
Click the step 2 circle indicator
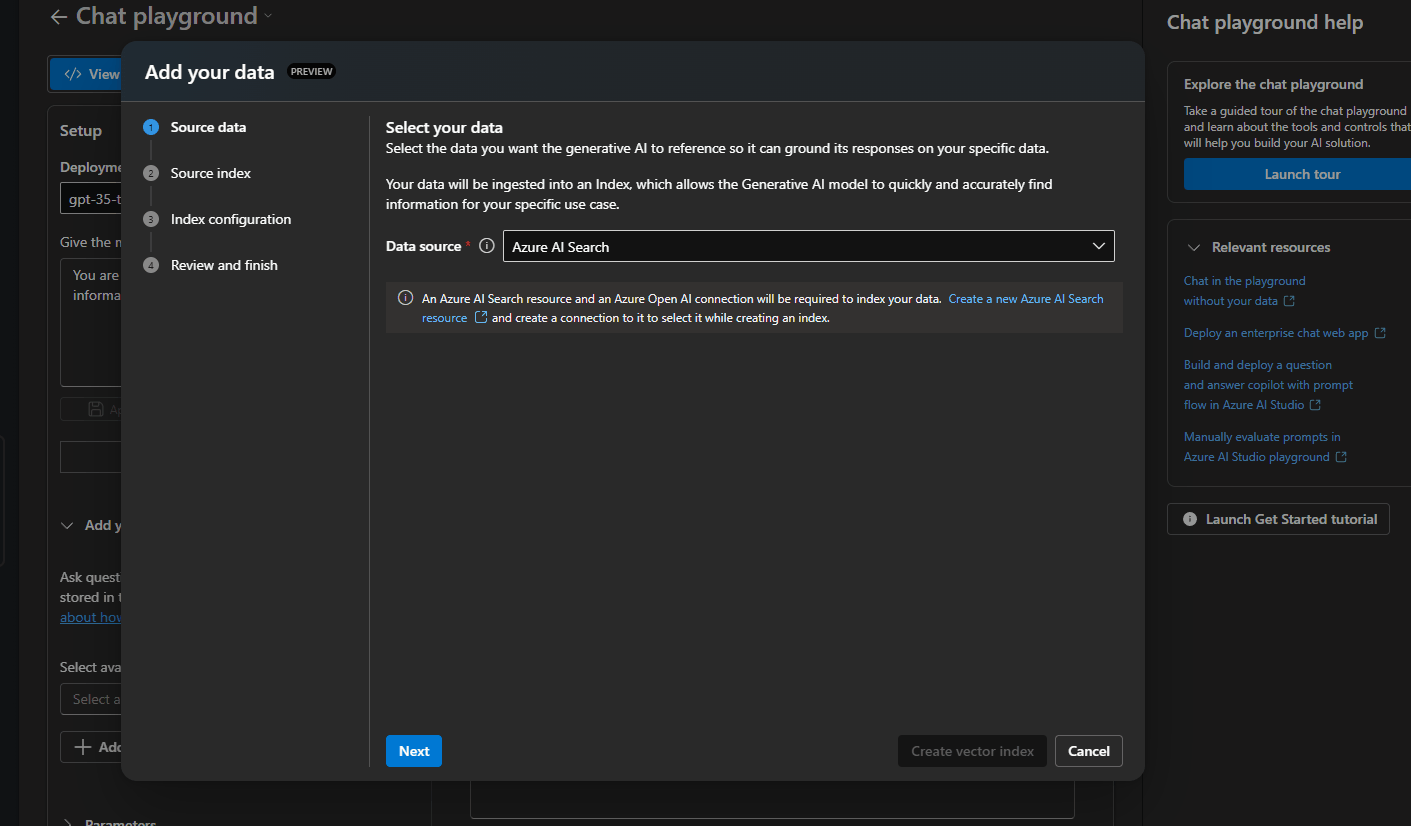pos(151,173)
